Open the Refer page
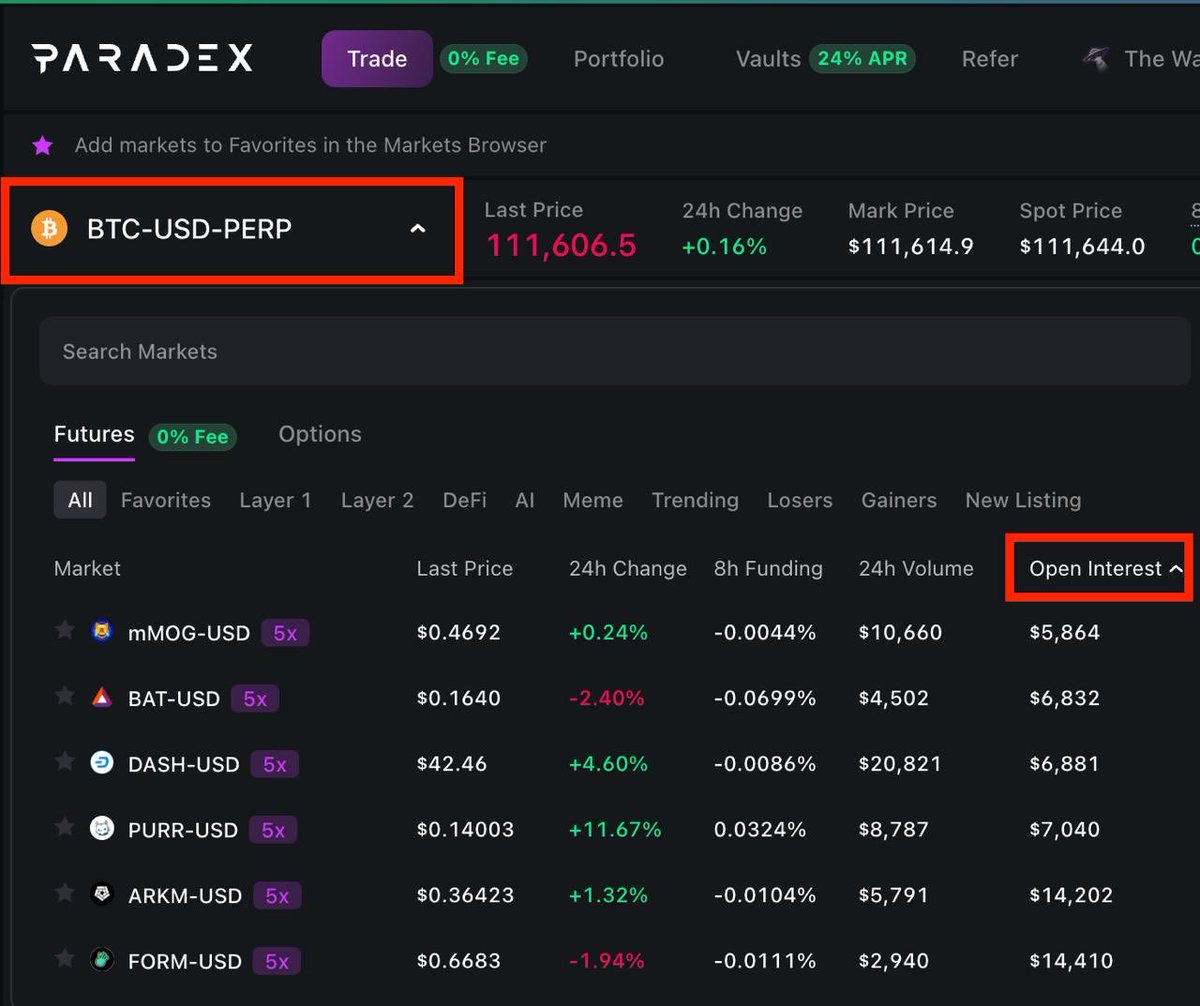Image resolution: width=1200 pixels, height=1006 pixels. (989, 59)
